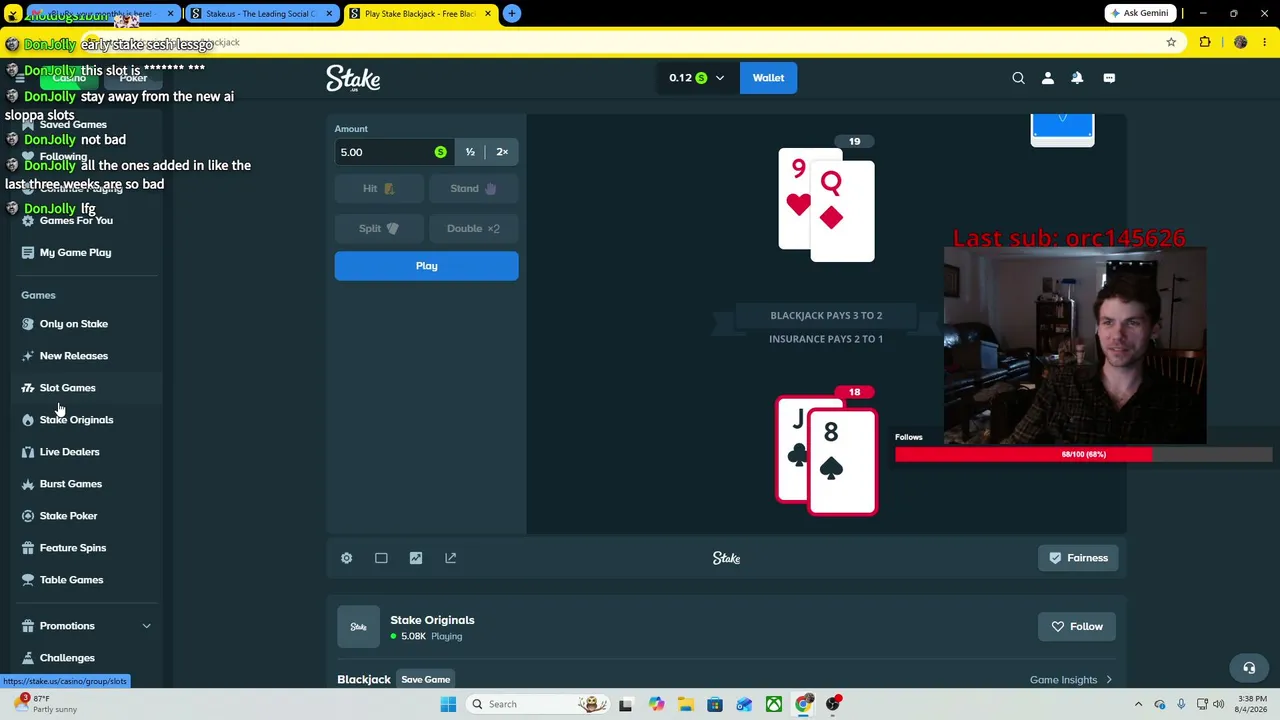Open the Wallet
The width and height of the screenshot is (1280, 720).
click(x=768, y=78)
